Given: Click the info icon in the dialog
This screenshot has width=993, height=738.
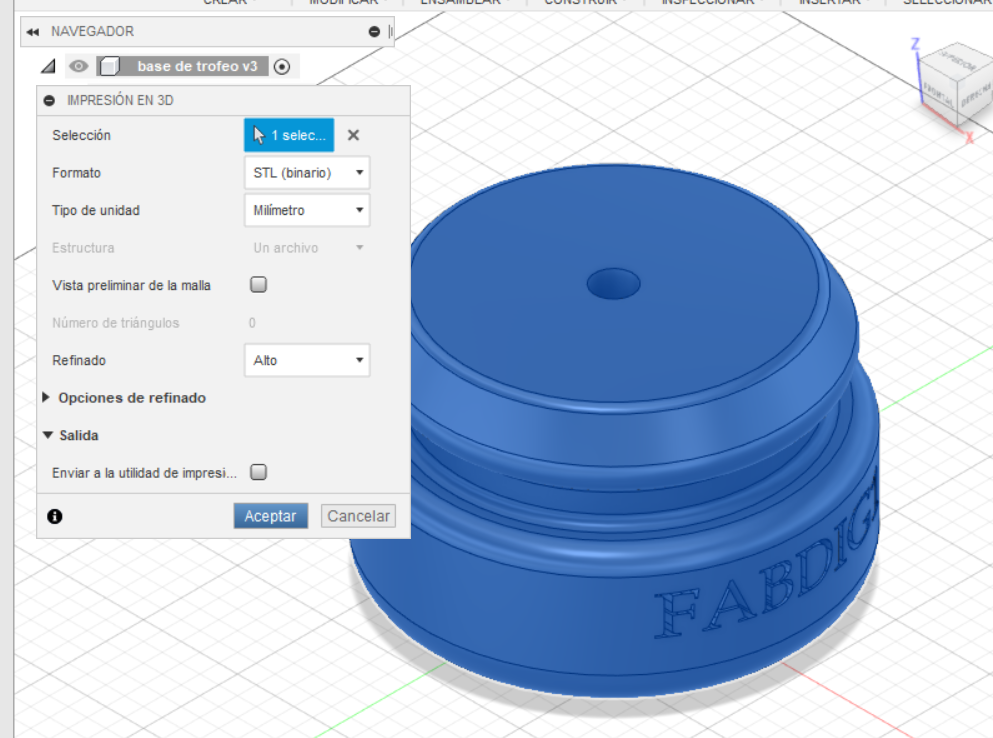Looking at the screenshot, I should pyautogui.click(x=55, y=516).
